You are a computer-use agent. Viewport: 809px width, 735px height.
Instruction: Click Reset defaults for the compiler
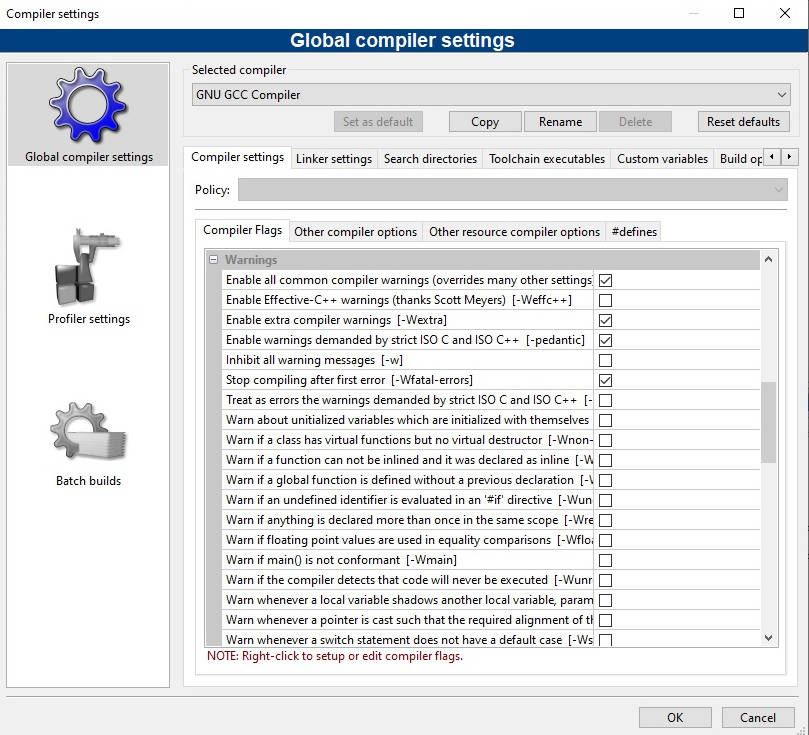[x=743, y=122]
